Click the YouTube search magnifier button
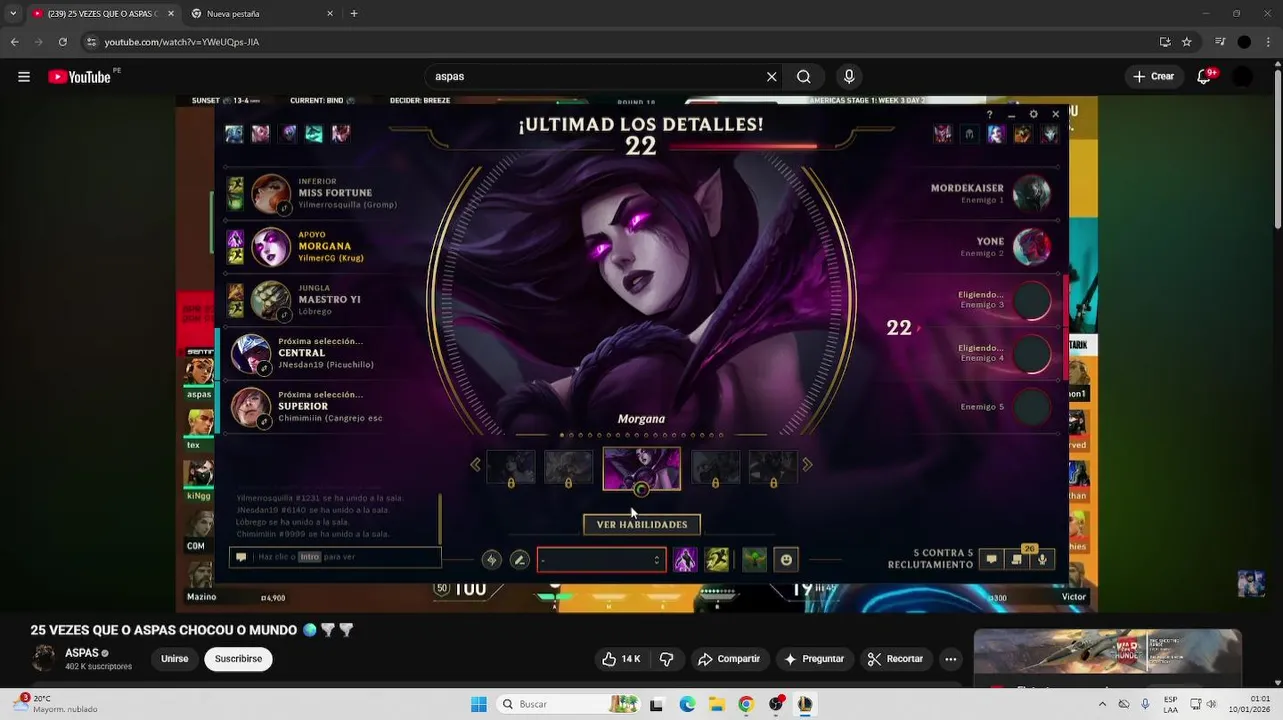 coord(804,77)
